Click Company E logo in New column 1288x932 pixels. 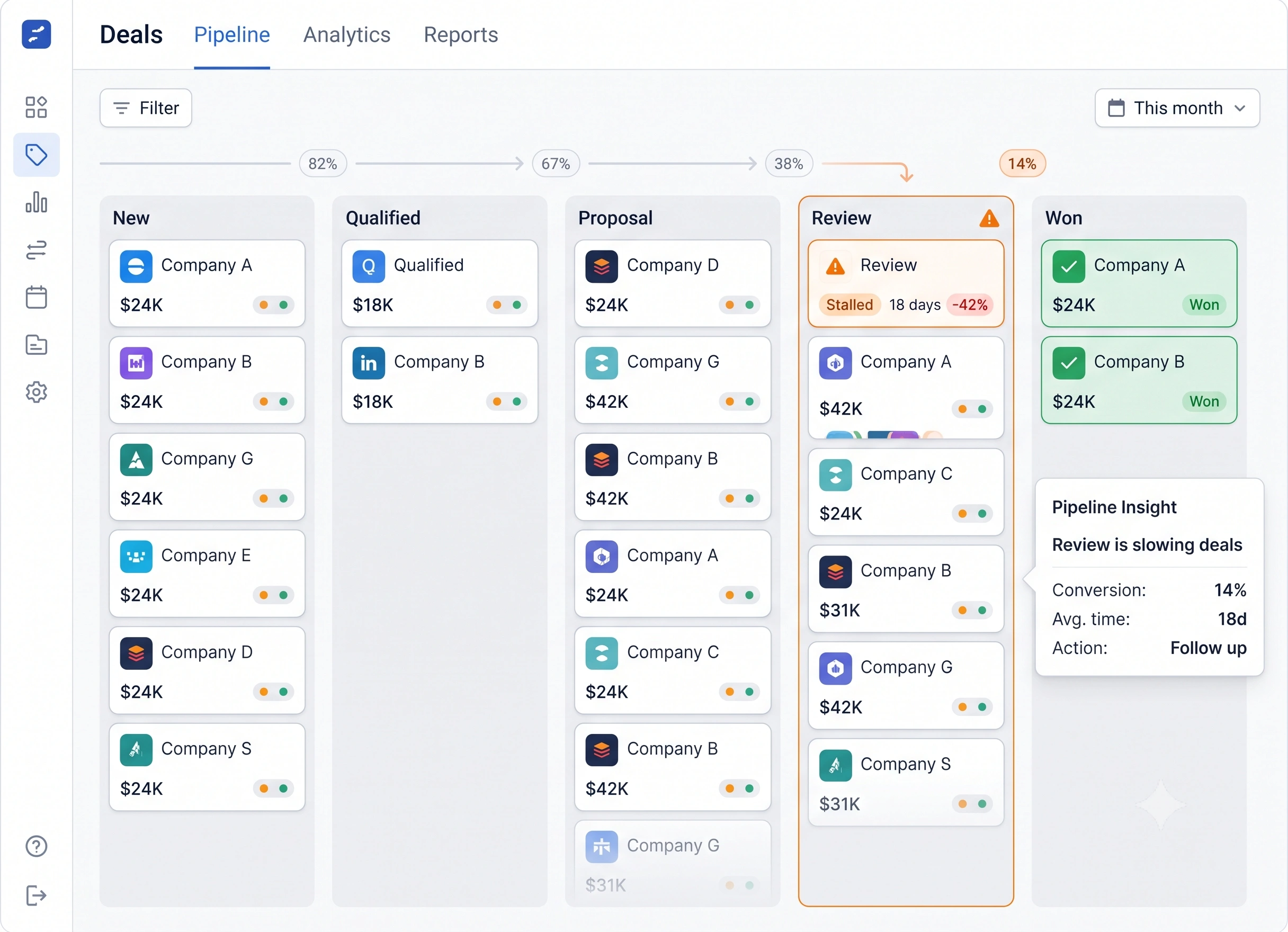pos(136,557)
